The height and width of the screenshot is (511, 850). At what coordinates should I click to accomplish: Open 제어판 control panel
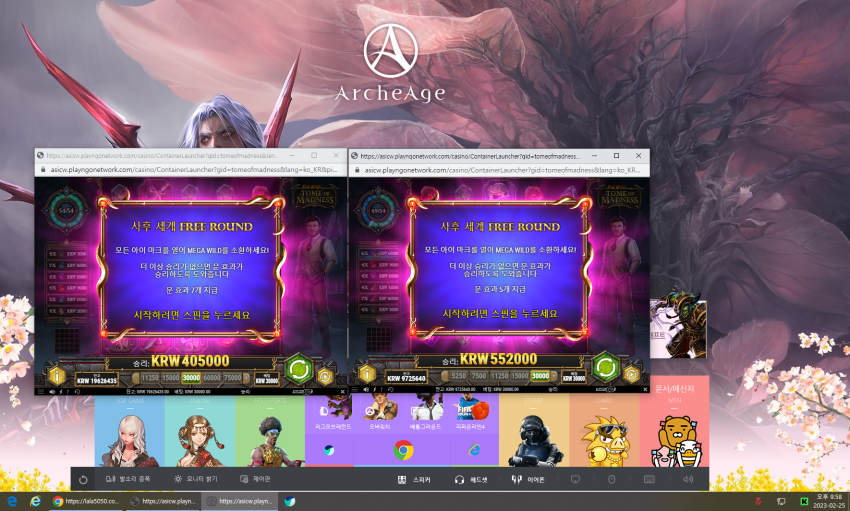(x=255, y=479)
